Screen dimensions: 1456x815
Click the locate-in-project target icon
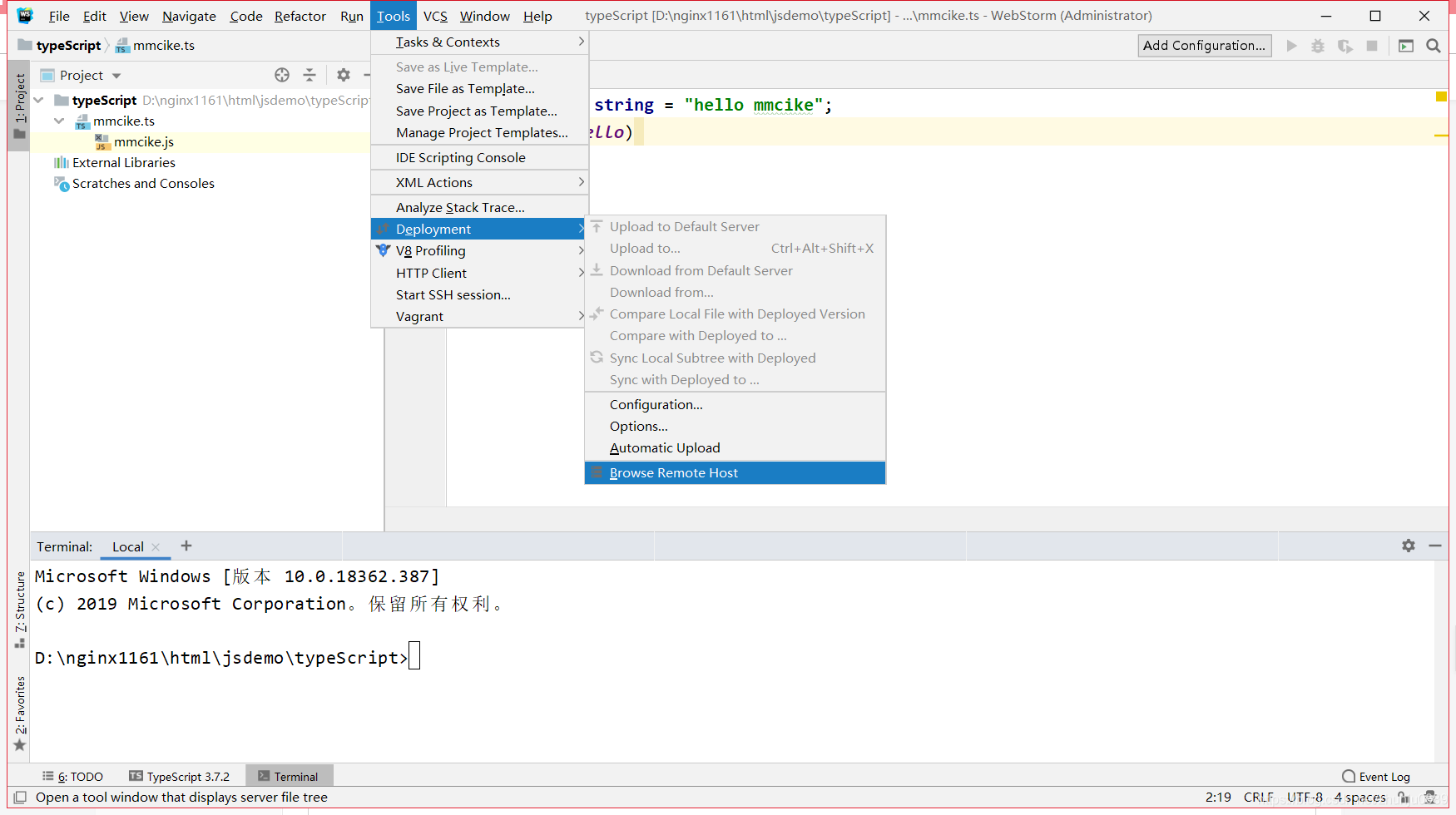click(x=282, y=75)
